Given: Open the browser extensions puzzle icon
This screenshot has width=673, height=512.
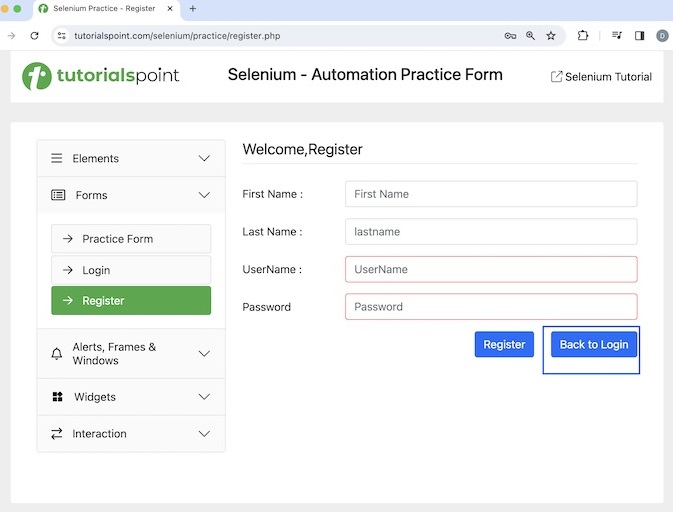Looking at the screenshot, I should coord(583,35).
